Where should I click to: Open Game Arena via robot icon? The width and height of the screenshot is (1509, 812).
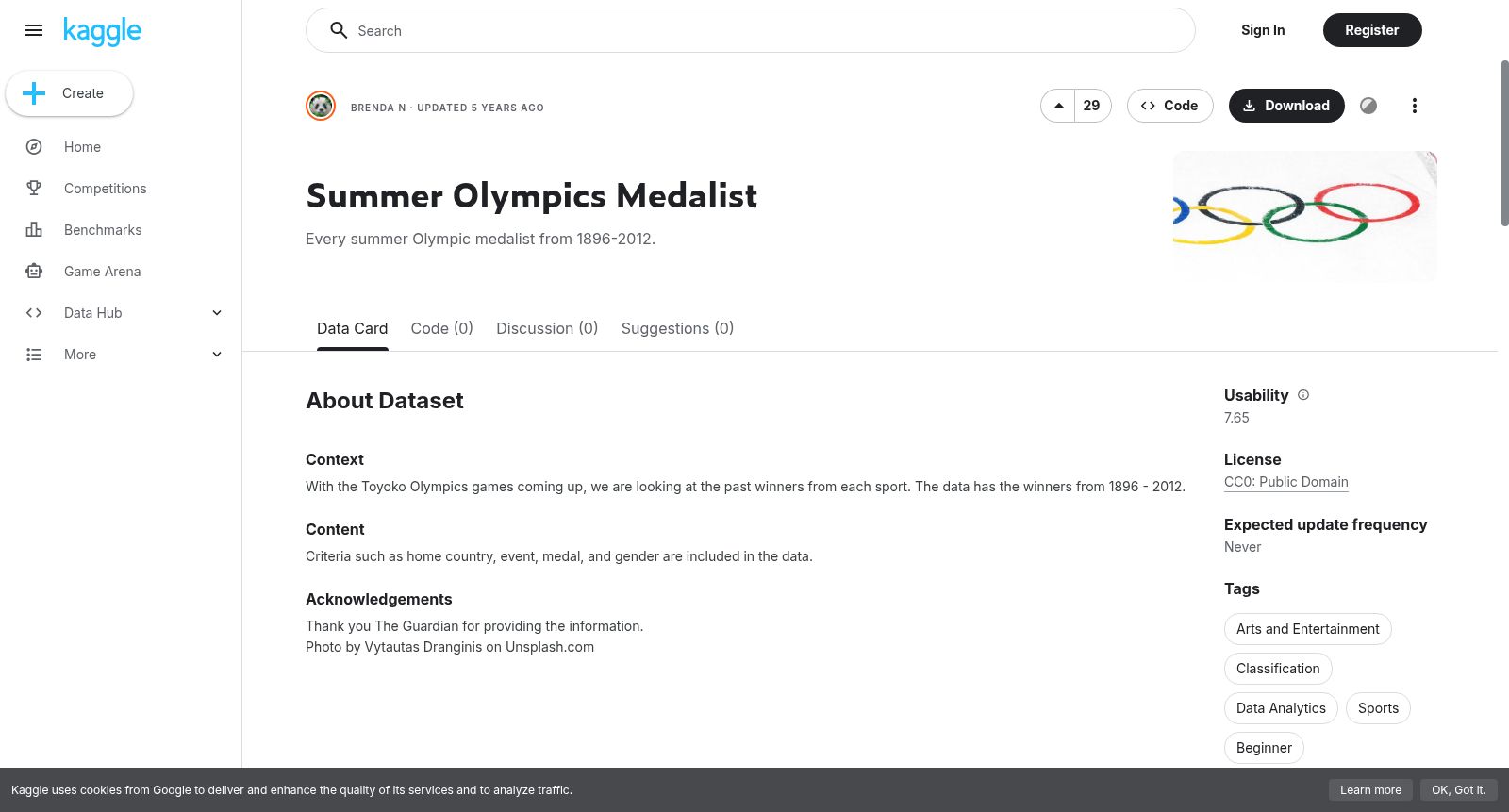pyautogui.click(x=34, y=272)
